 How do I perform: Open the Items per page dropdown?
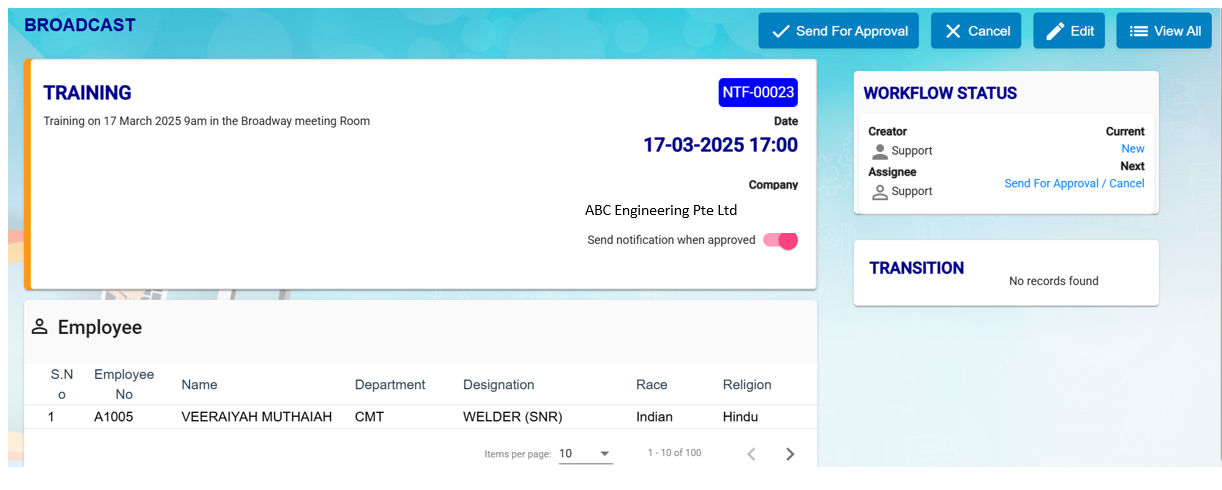585,454
